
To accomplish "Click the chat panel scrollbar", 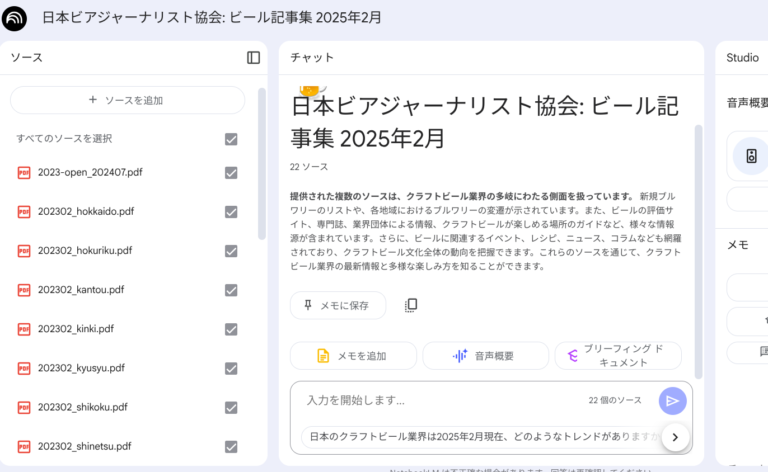I will [x=698, y=252].
